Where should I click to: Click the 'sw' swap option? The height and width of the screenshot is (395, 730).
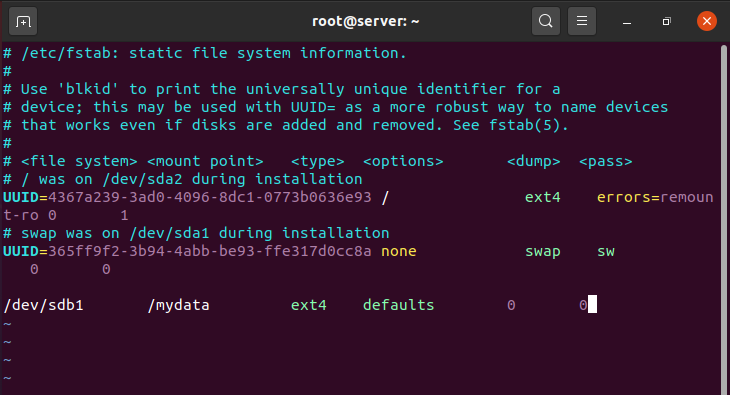pos(606,252)
